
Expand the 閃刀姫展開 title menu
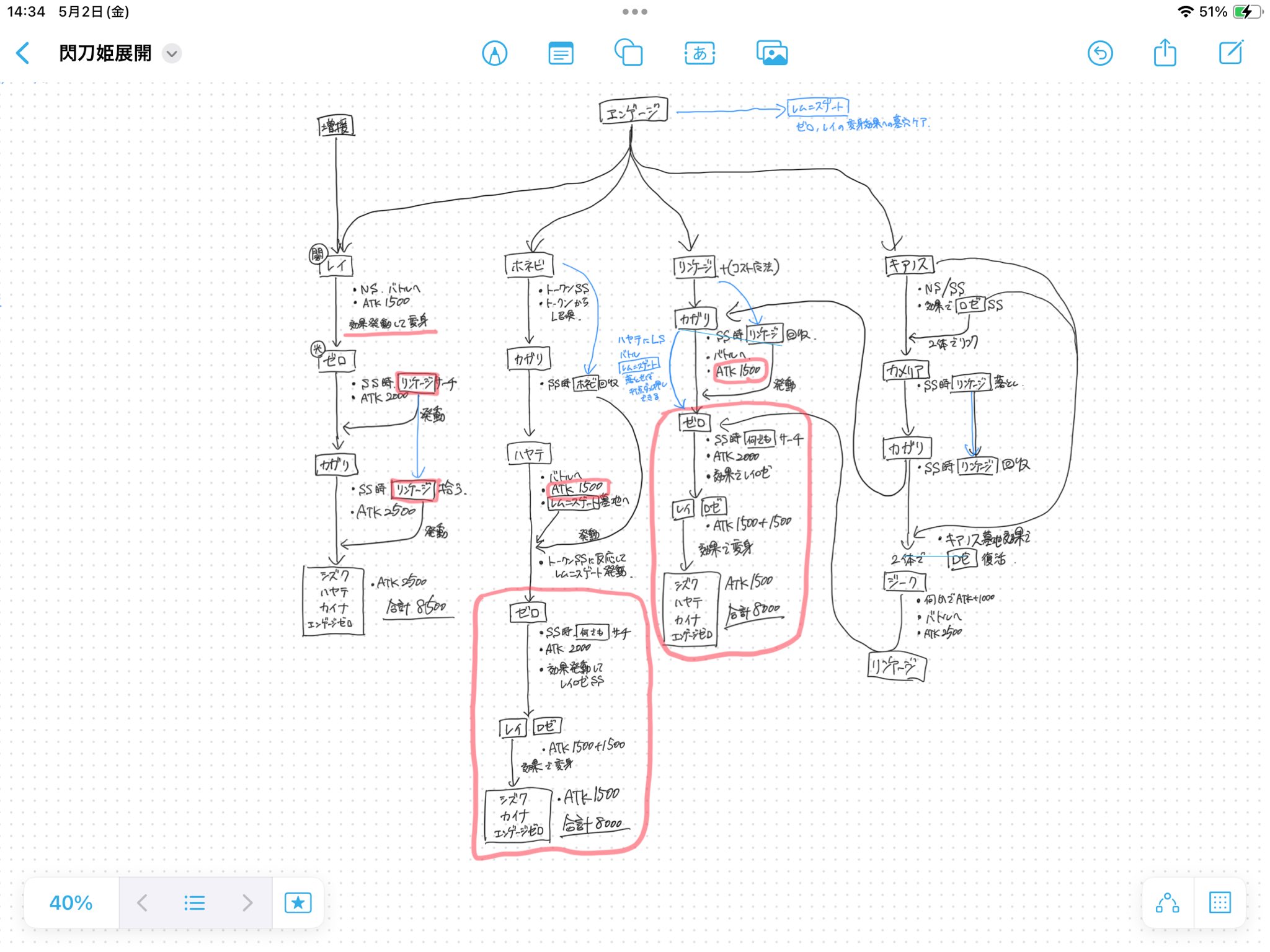[172, 54]
